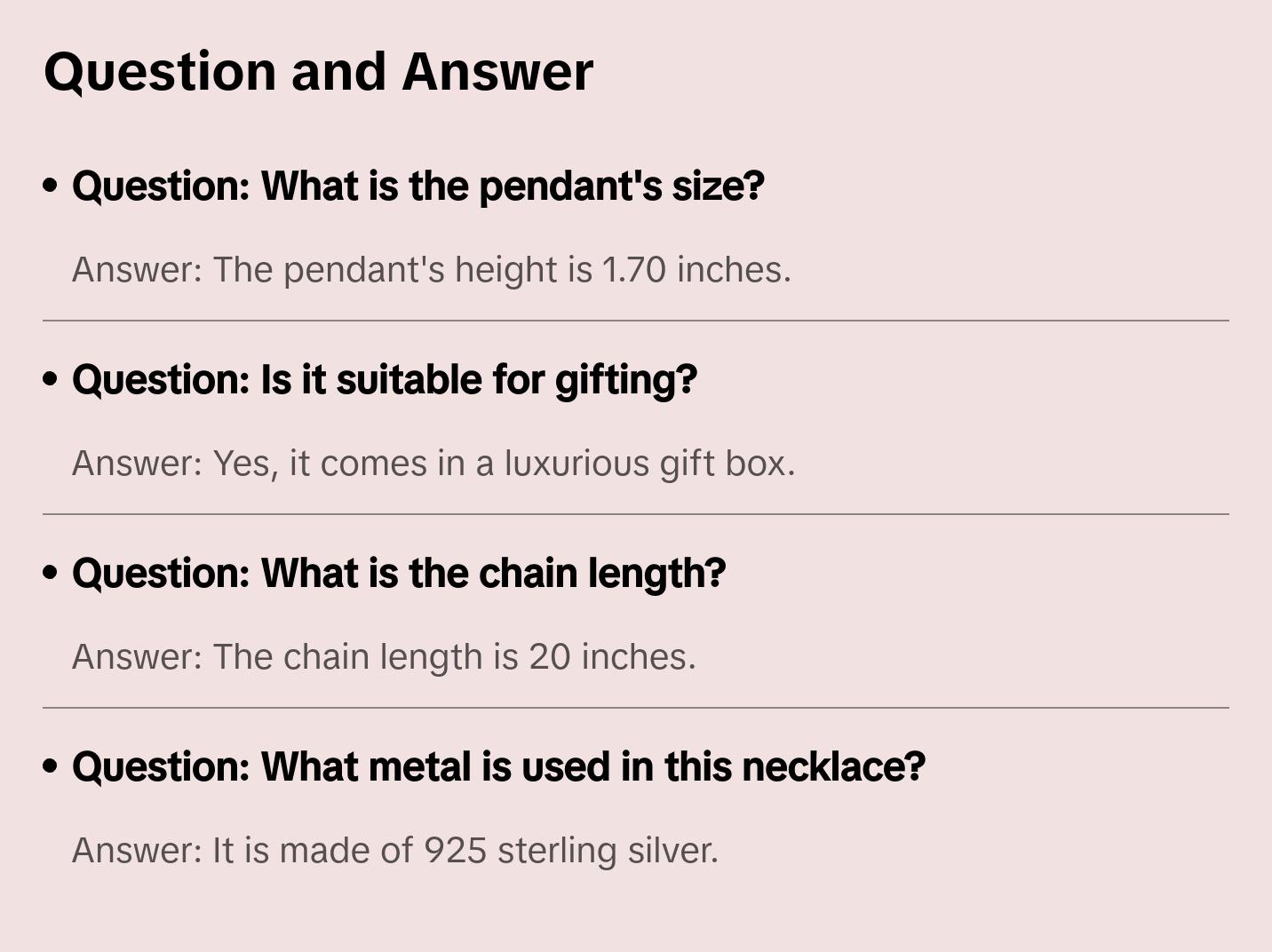The image size is (1272, 952).
Task: Click the bullet beside the gifting question
Action: click(51, 379)
